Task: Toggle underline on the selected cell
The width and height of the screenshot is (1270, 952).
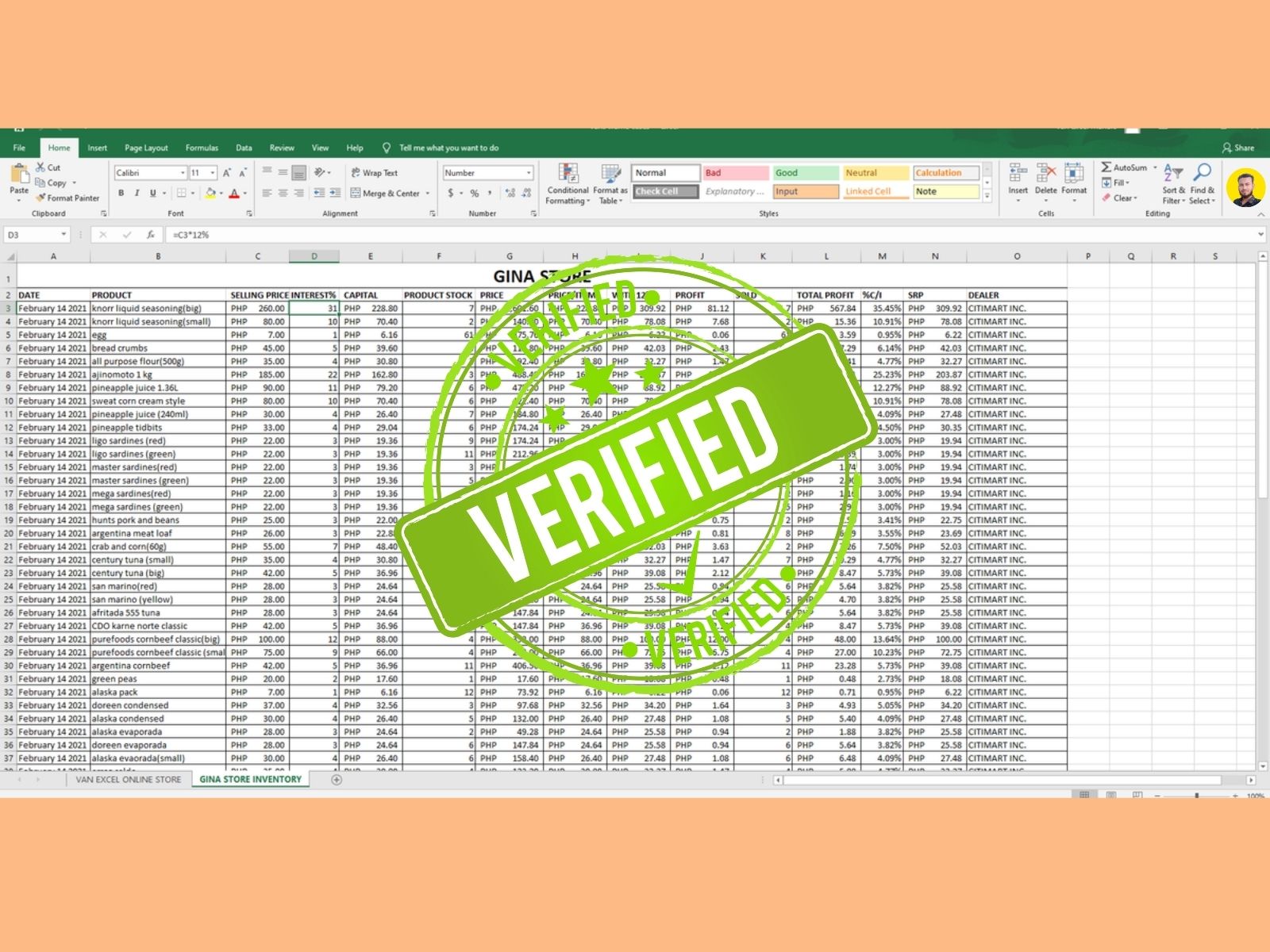Action: [151, 193]
